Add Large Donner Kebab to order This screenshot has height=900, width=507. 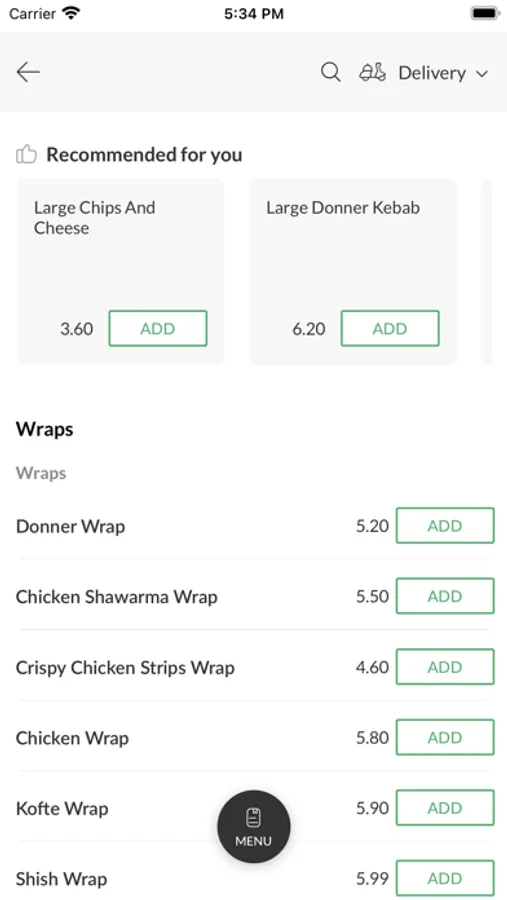(390, 328)
